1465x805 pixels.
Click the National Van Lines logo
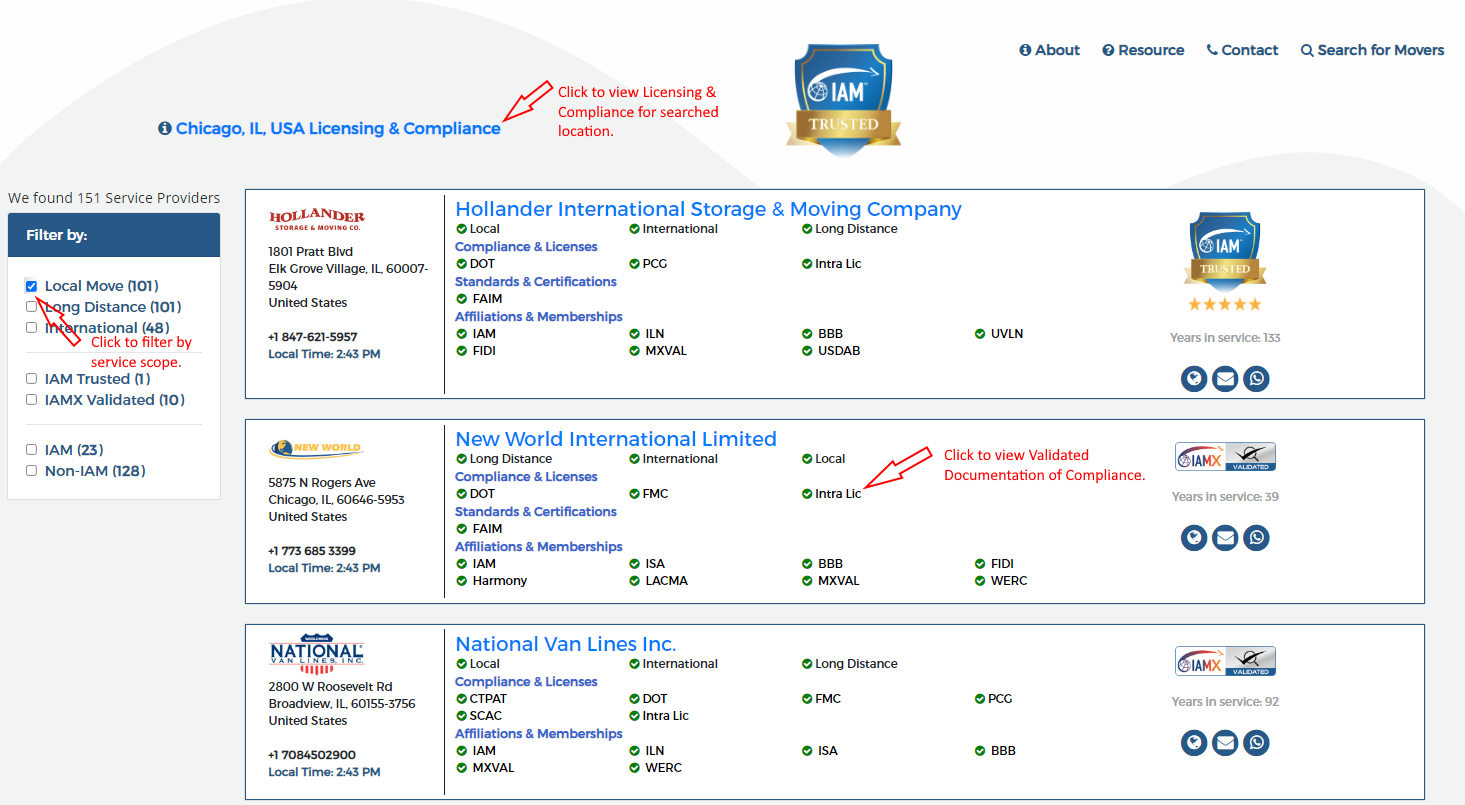pyautogui.click(x=317, y=653)
